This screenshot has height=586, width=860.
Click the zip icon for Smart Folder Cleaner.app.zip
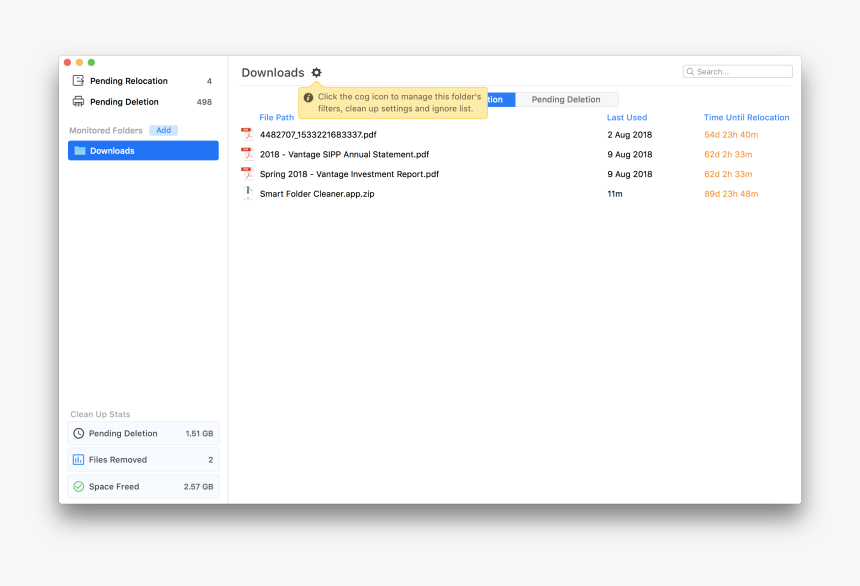(x=247, y=193)
